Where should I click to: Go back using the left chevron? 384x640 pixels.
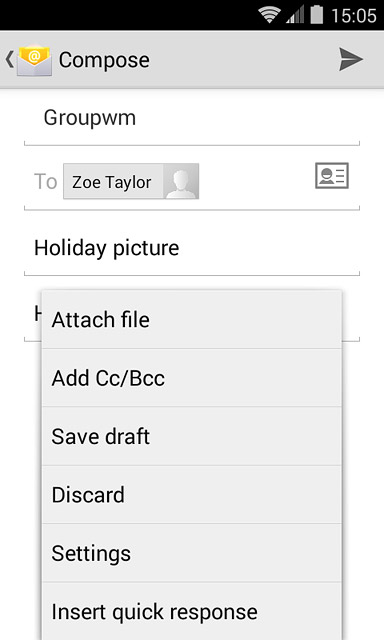point(9,60)
